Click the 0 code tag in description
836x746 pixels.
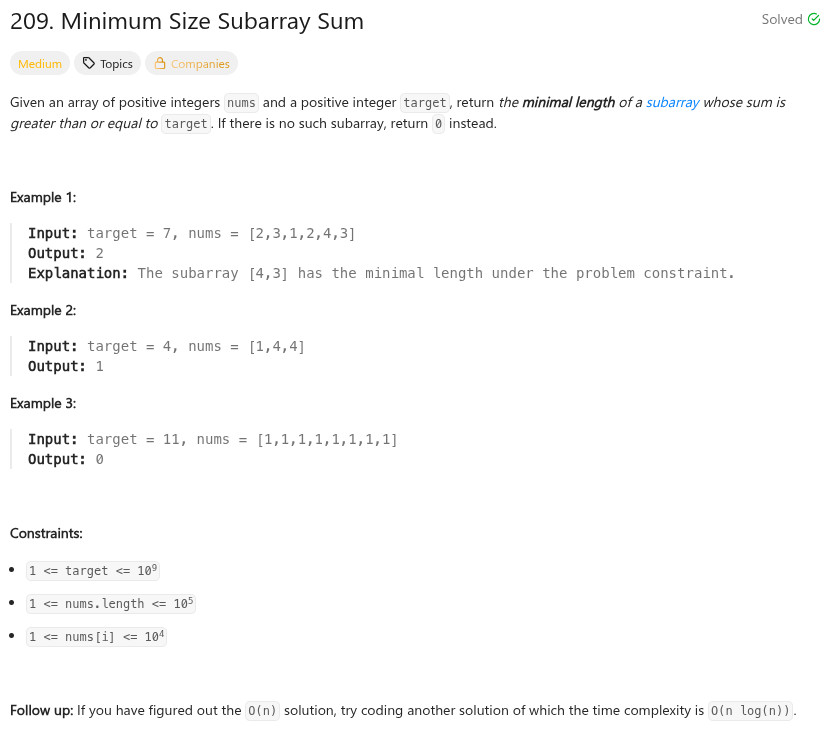pos(438,124)
